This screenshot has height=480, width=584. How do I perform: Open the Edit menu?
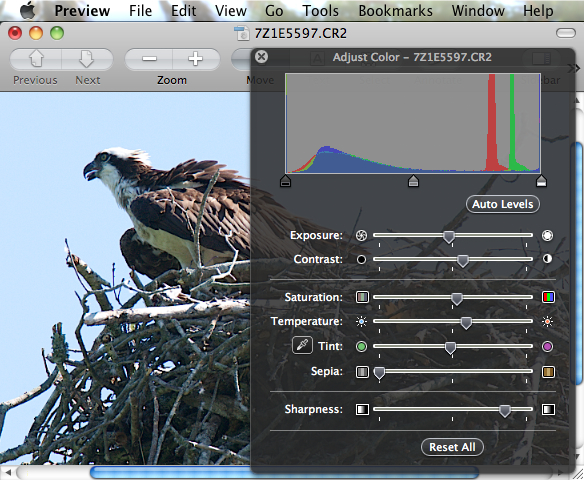coord(183,10)
